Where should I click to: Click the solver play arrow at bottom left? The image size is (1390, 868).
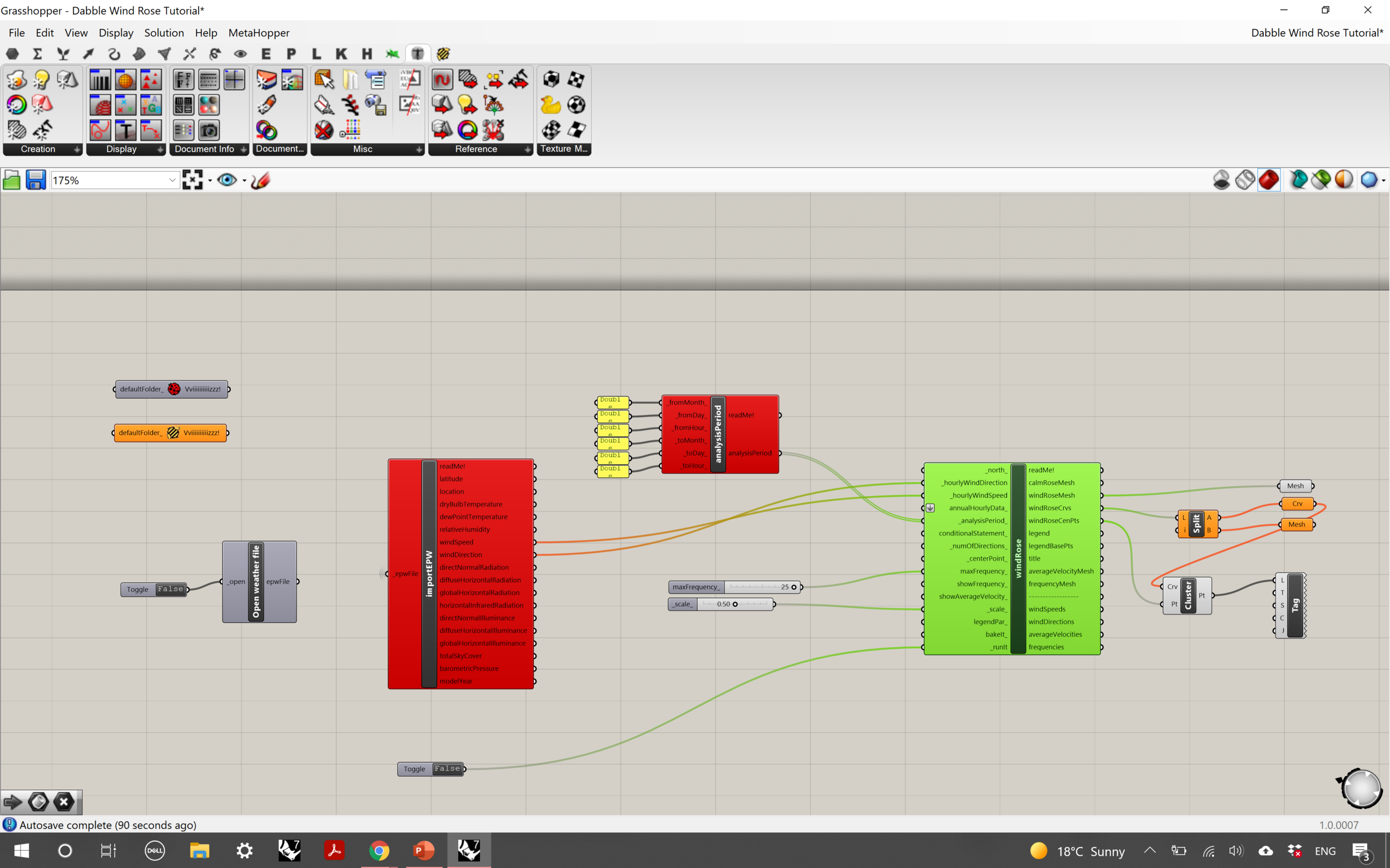pos(12,801)
